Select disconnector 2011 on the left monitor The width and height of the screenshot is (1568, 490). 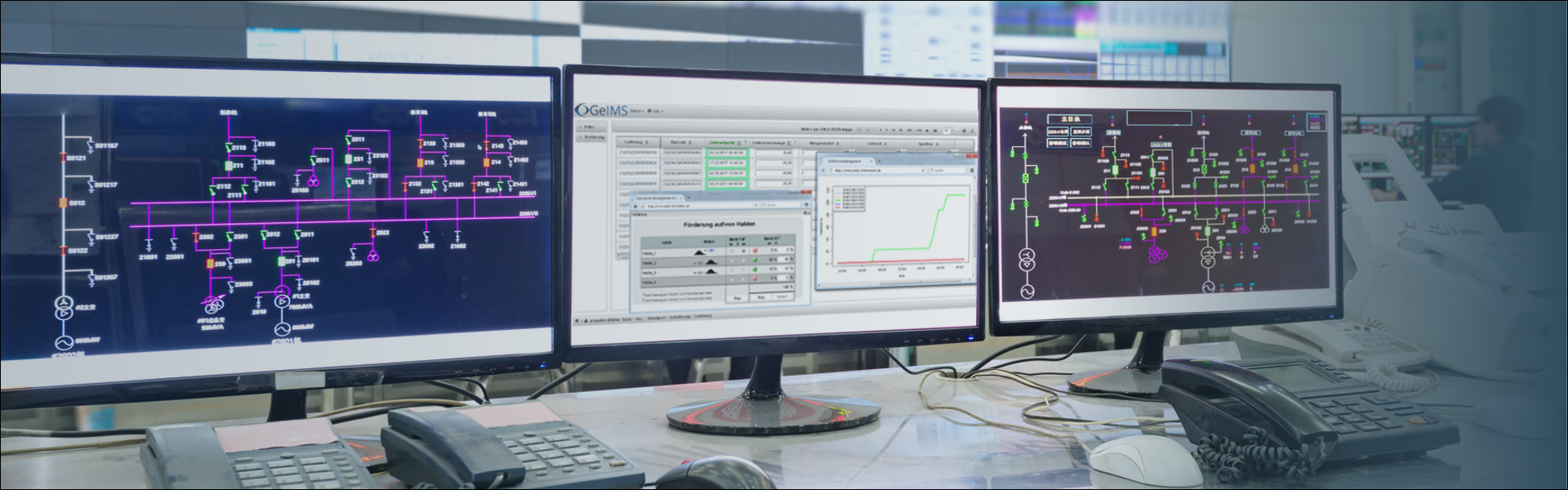point(297,234)
